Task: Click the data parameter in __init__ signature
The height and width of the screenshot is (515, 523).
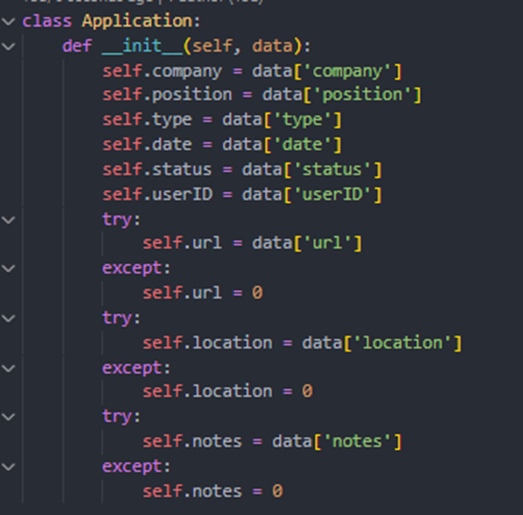Action: tap(272, 46)
